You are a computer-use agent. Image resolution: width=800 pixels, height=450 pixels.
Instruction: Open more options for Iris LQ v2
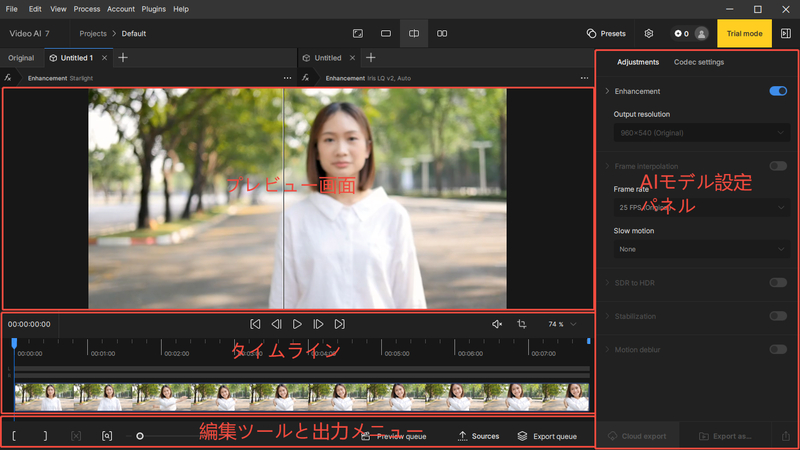pos(584,78)
